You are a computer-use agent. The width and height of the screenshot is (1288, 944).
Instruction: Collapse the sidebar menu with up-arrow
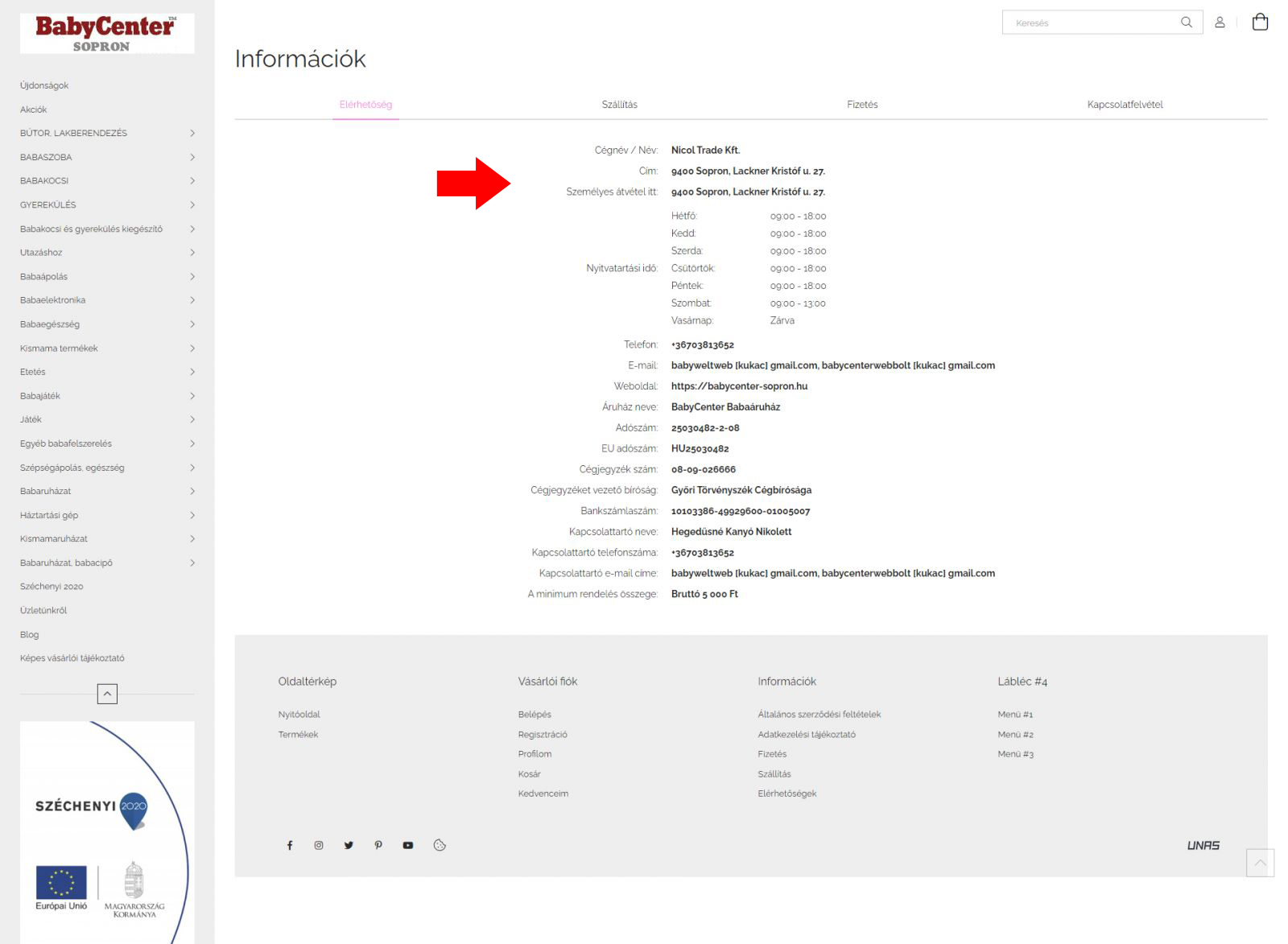(107, 694)
